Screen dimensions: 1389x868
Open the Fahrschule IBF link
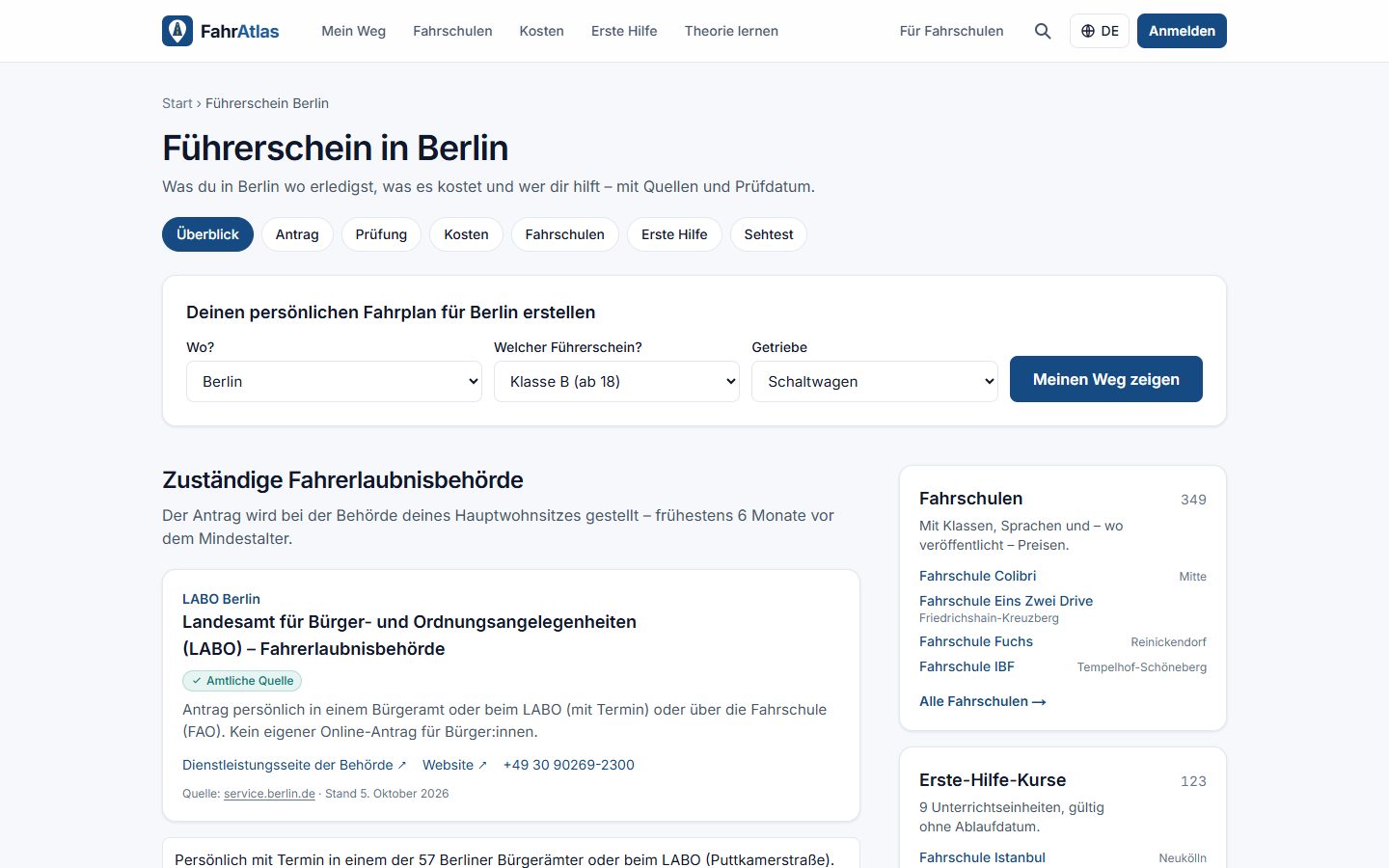967,666
